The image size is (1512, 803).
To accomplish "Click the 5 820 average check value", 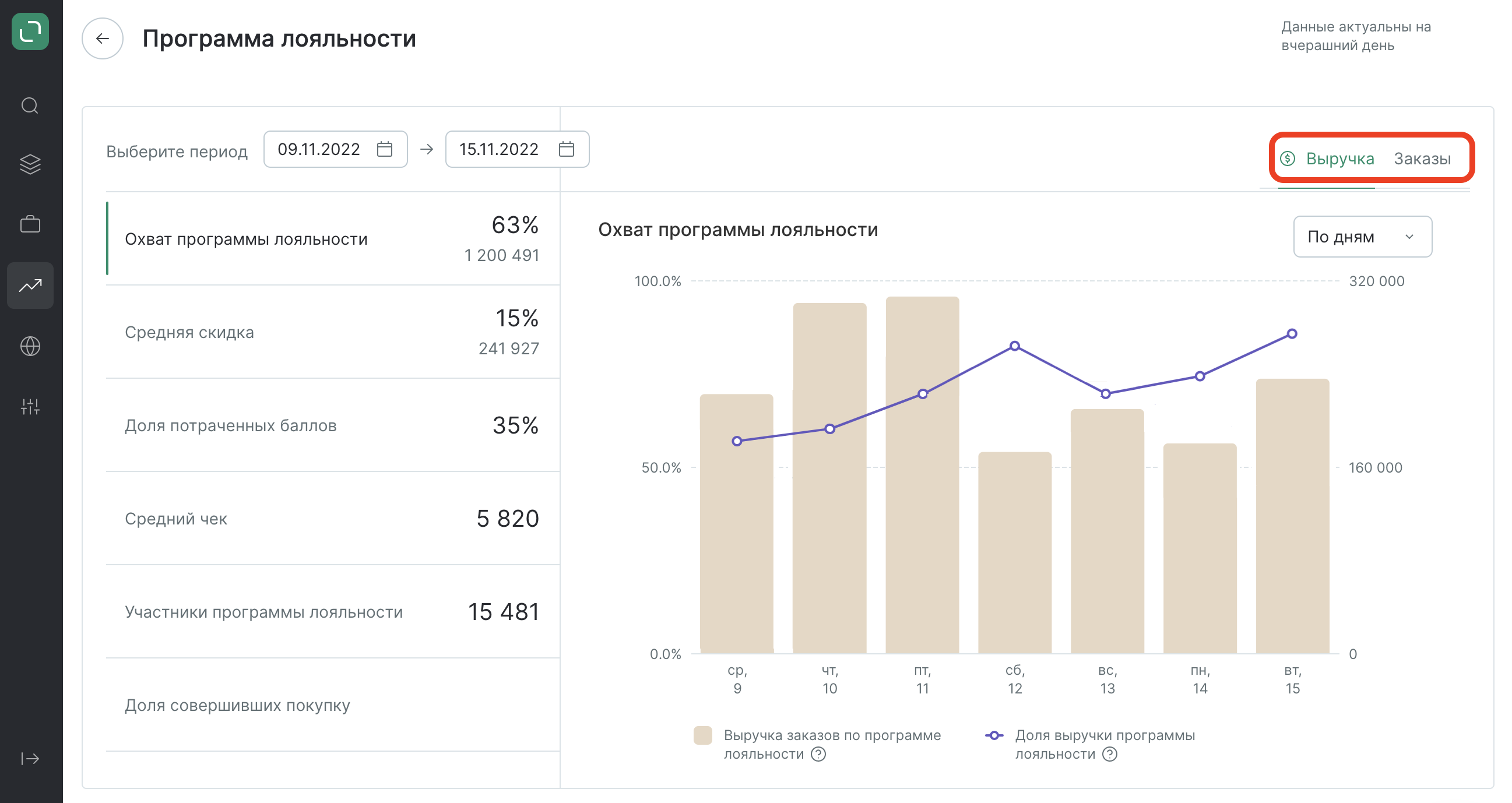I will click(507, 519).
